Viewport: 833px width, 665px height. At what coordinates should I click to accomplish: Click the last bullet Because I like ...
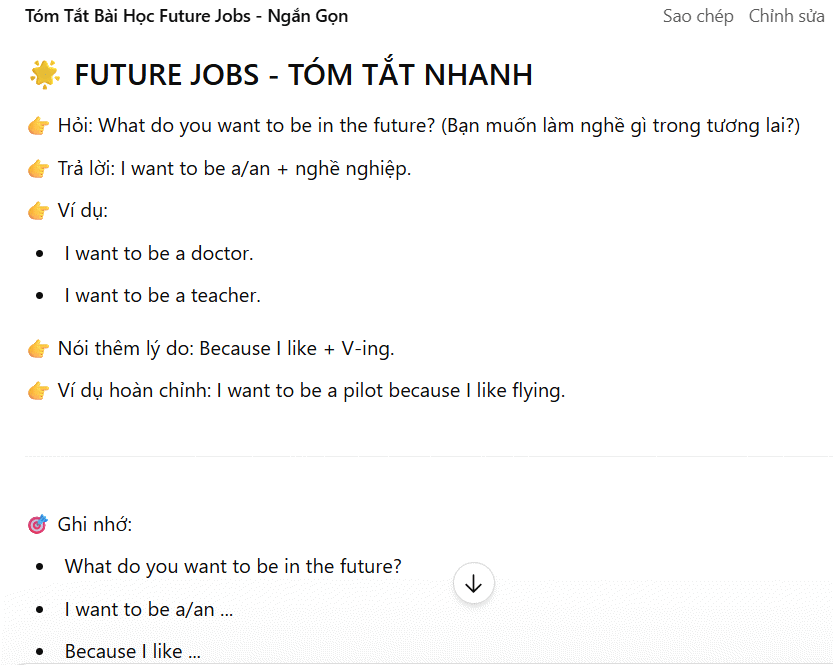coord(133,651)
